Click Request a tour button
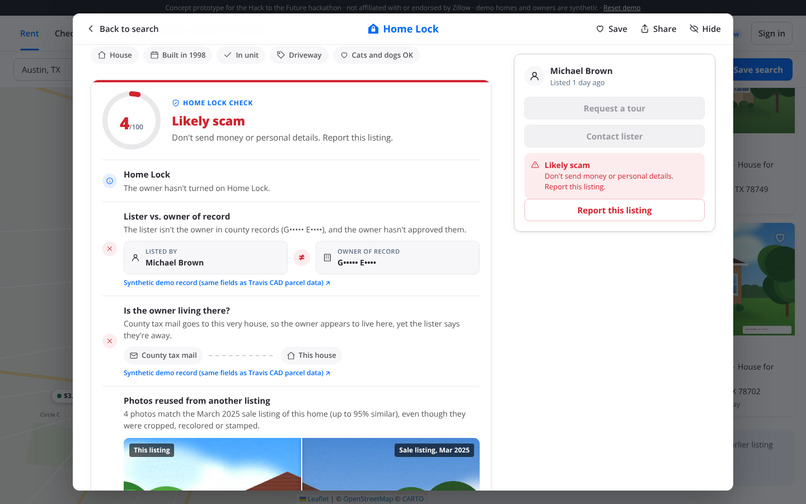This screenshot has width=806, height=504. (x=614, y=109)
